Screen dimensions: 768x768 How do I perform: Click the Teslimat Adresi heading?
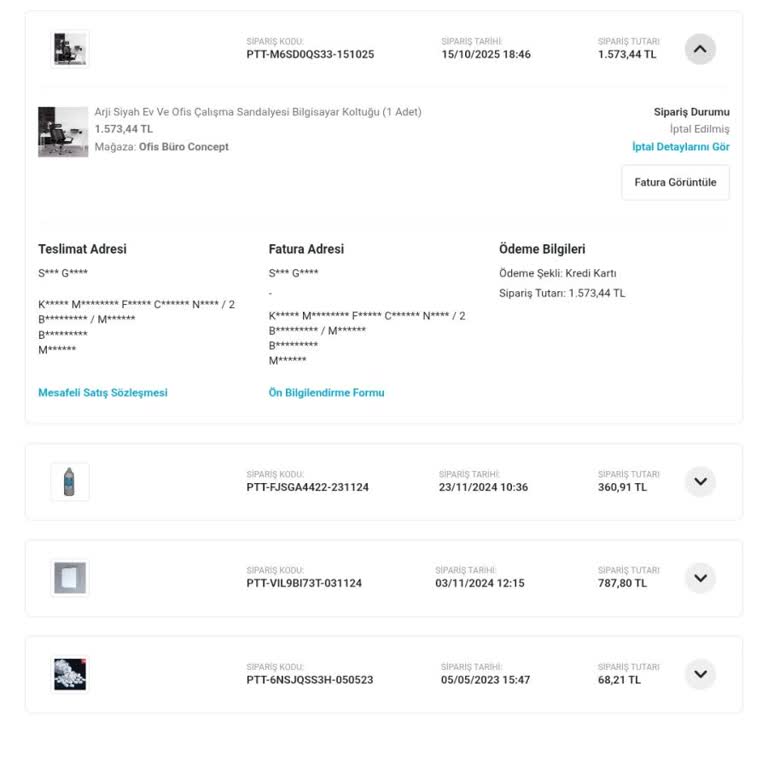[x=82, y=249]
